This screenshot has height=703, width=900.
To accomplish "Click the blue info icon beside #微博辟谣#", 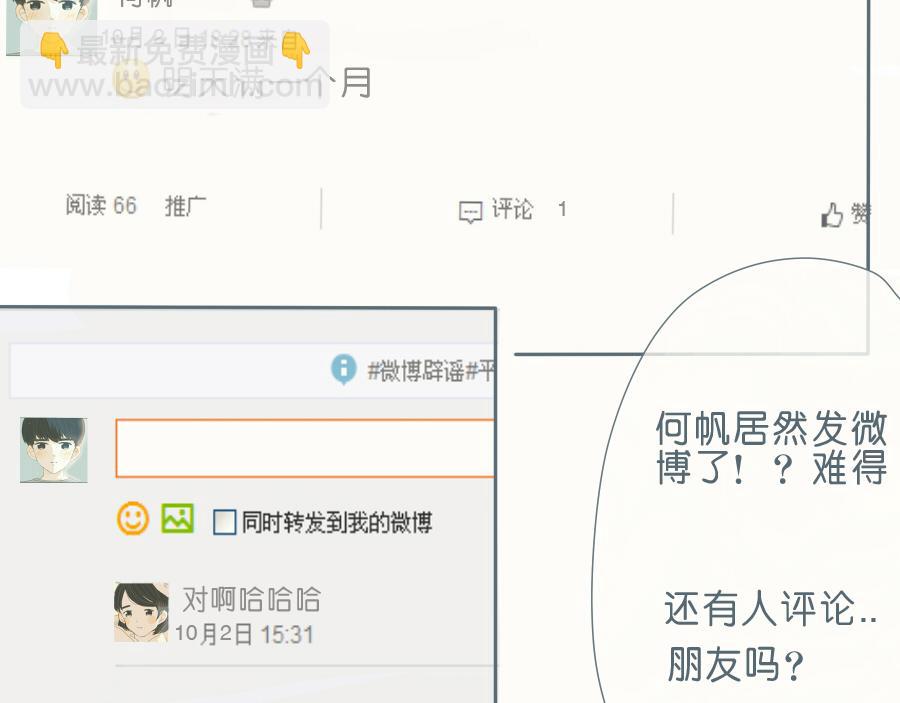I will (344, 369).
